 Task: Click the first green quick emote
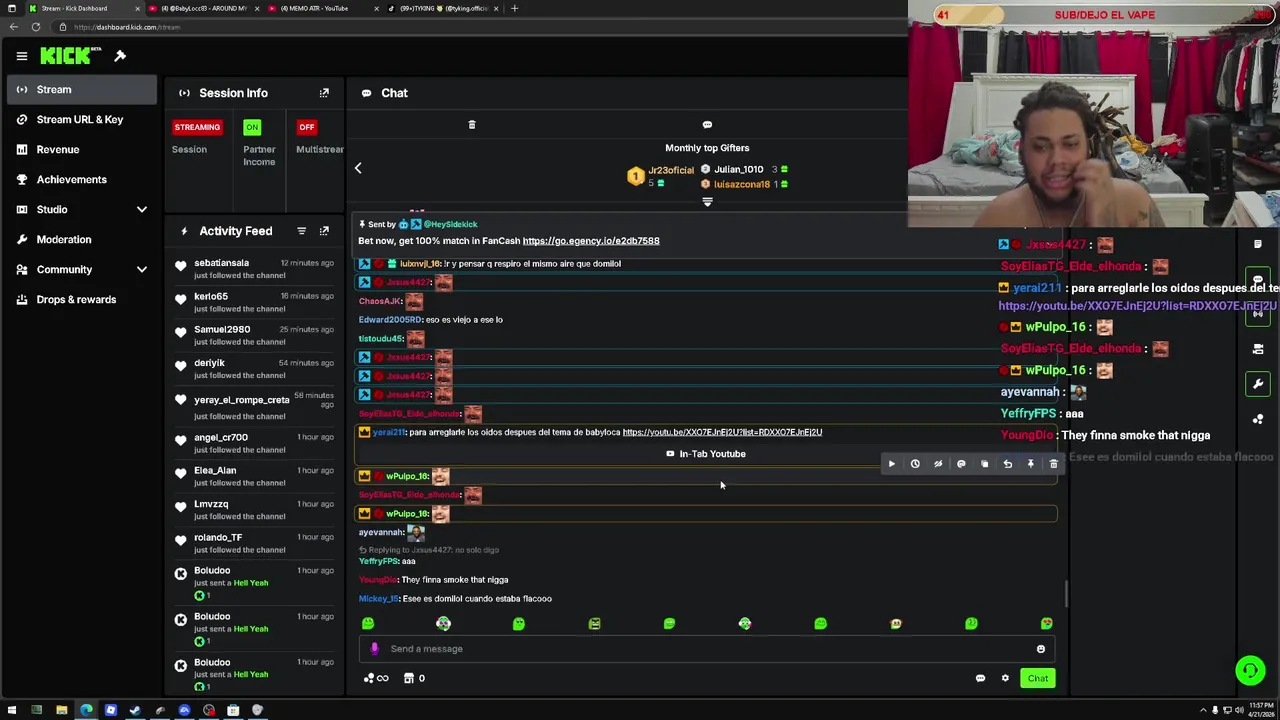point(368,624)
